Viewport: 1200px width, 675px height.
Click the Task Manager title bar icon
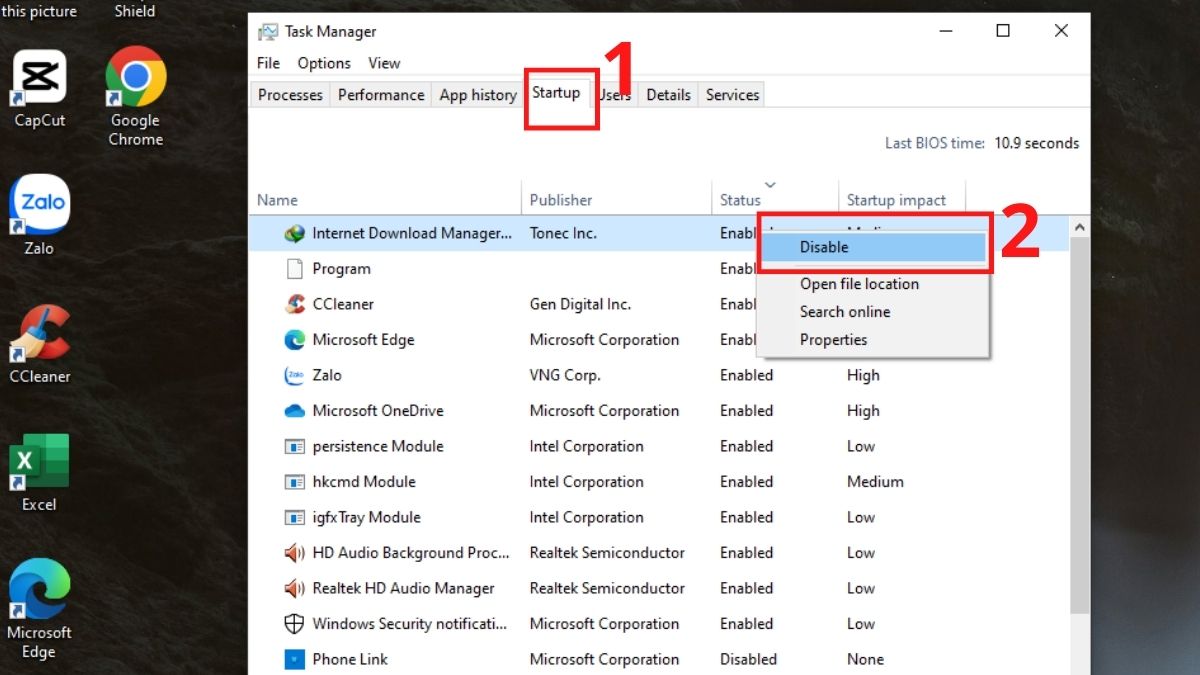click(268, 31)
